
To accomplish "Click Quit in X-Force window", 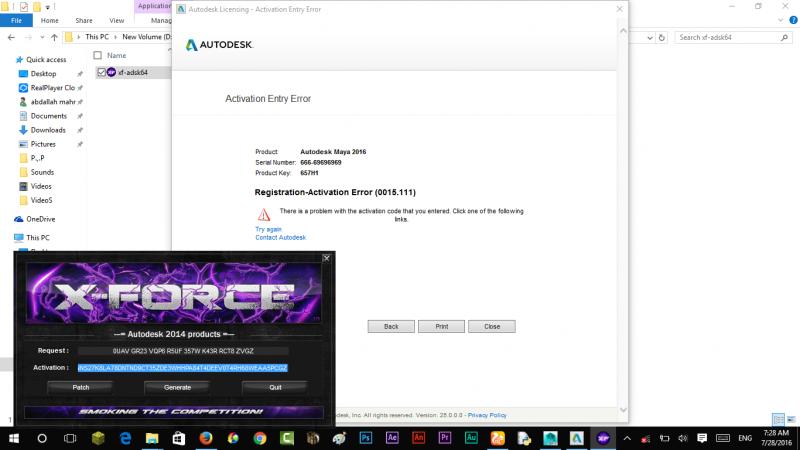I will [275, 388].
